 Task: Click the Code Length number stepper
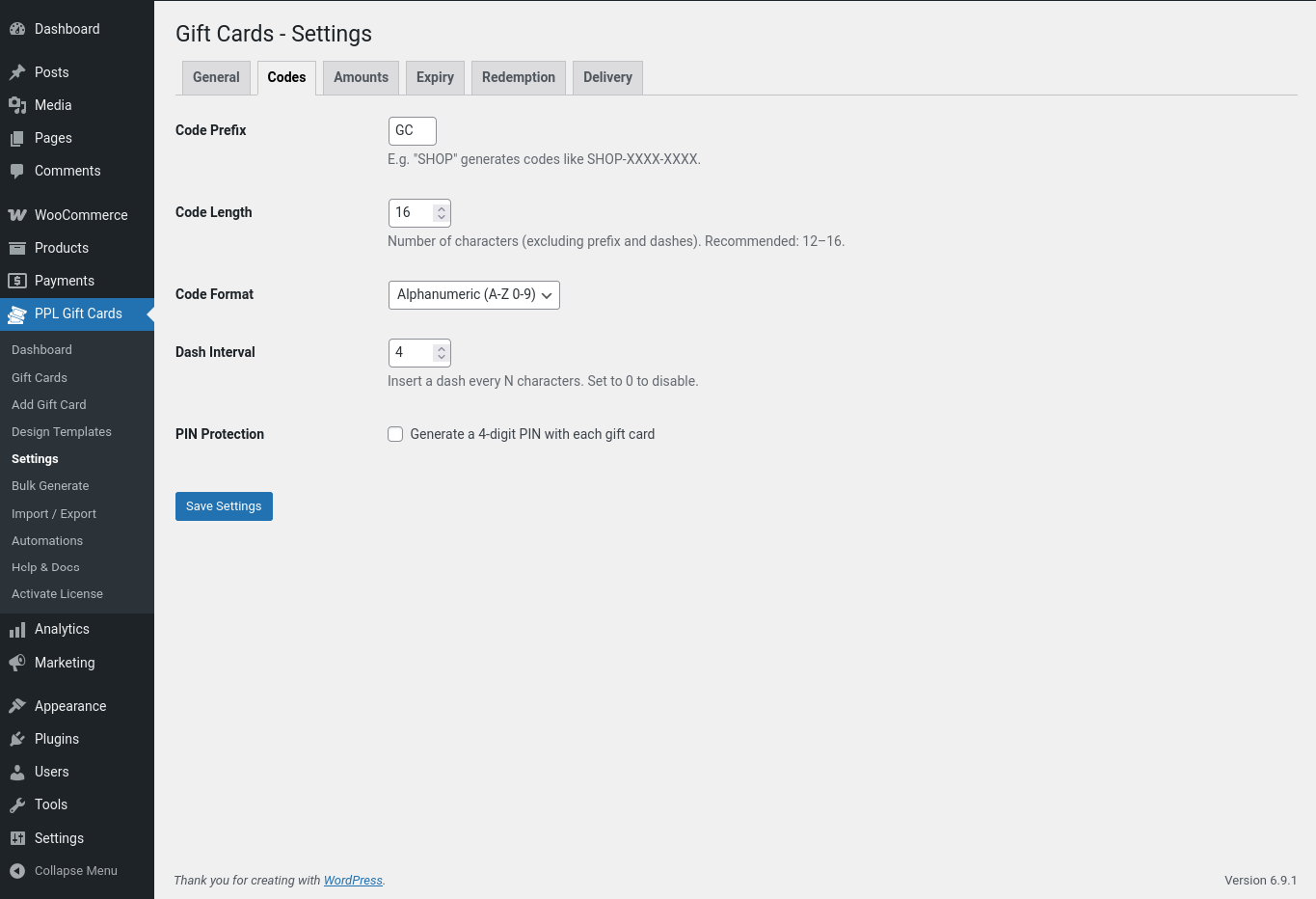(x=441, y=213)
